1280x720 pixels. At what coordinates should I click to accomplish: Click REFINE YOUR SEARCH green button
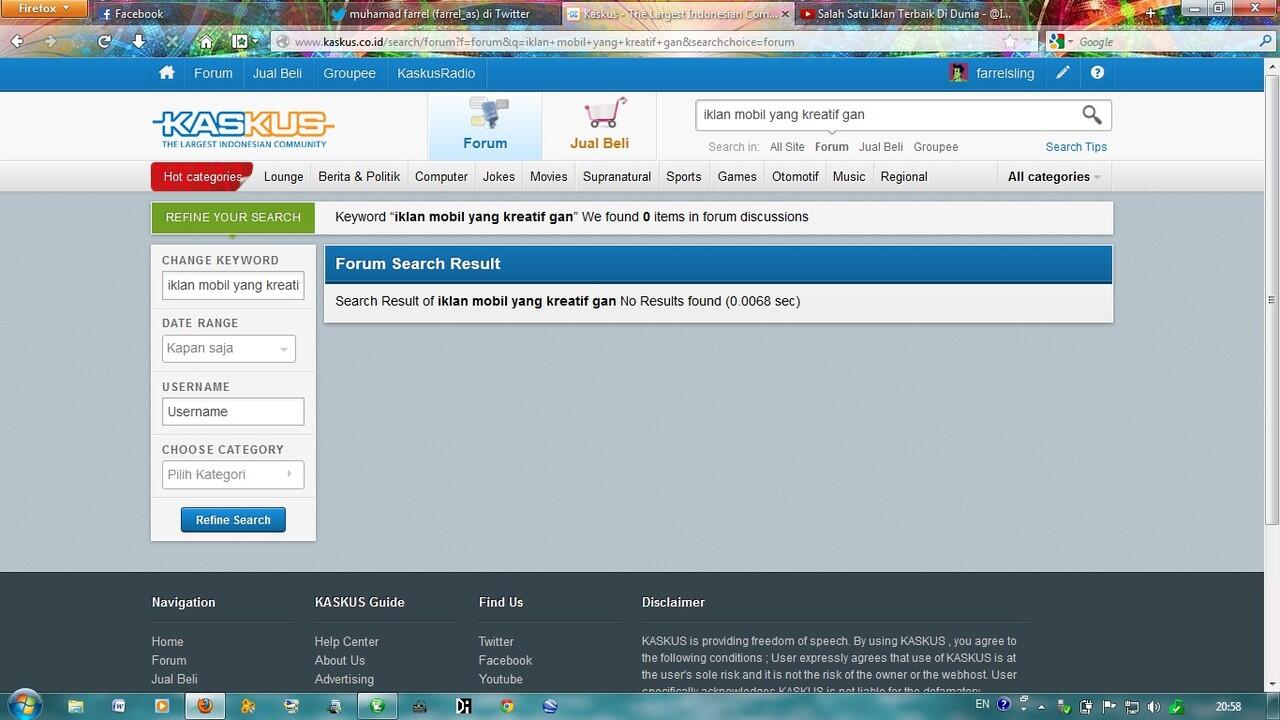point(233,217)
